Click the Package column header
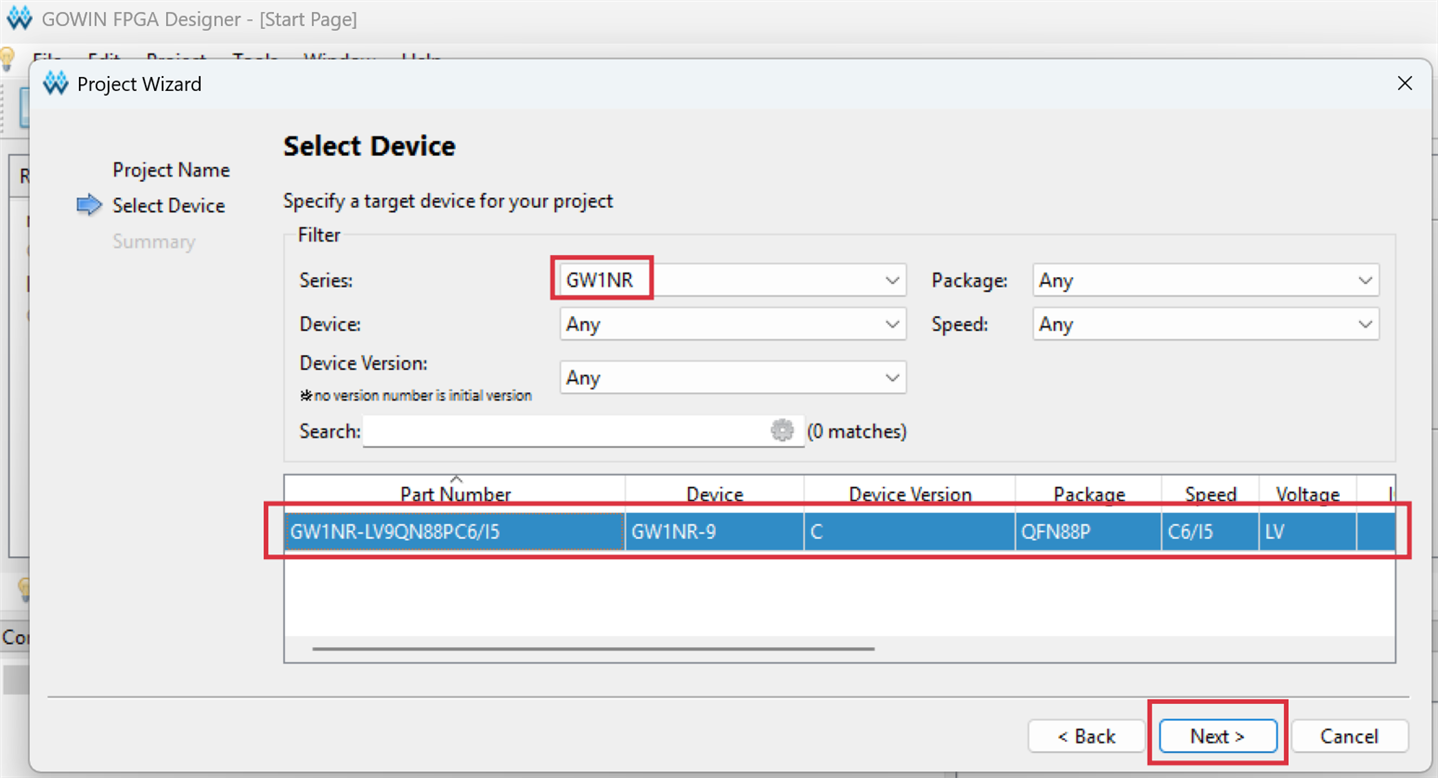 click(x=1089, y=494)
